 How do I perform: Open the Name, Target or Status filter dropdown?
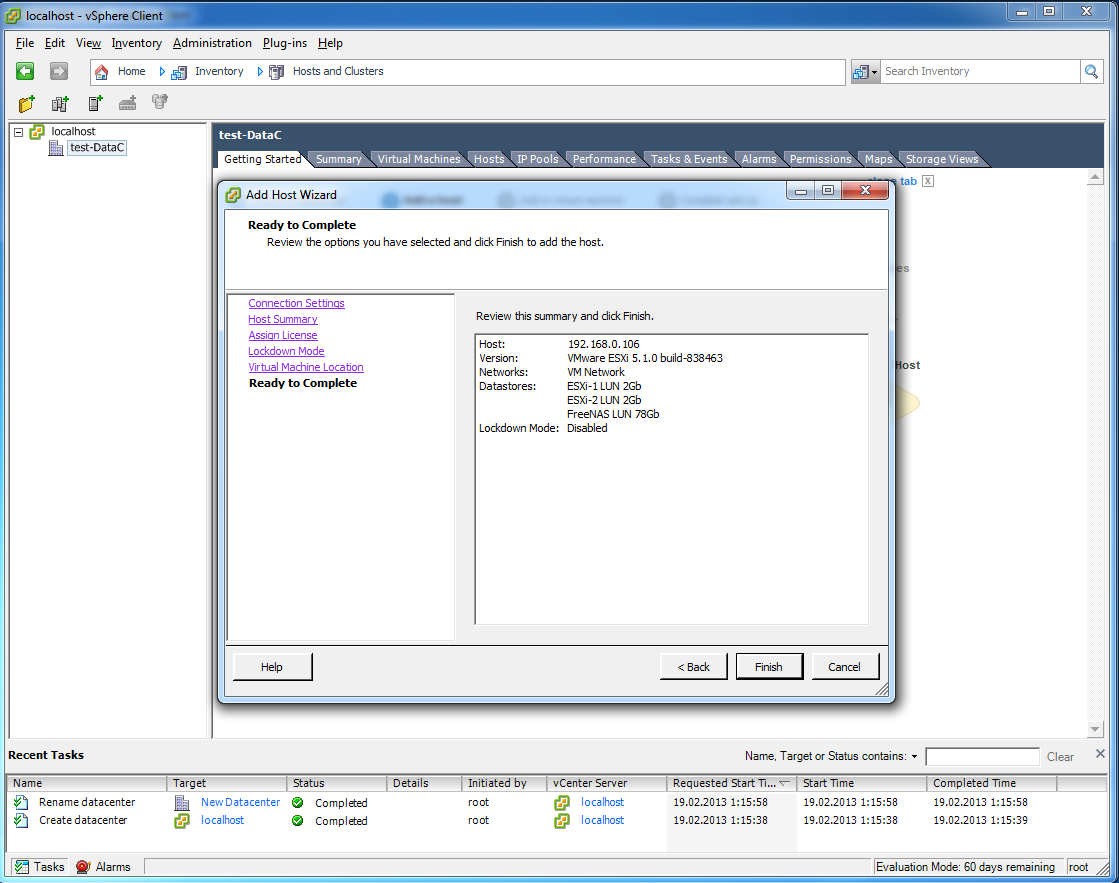click(913, 757)
